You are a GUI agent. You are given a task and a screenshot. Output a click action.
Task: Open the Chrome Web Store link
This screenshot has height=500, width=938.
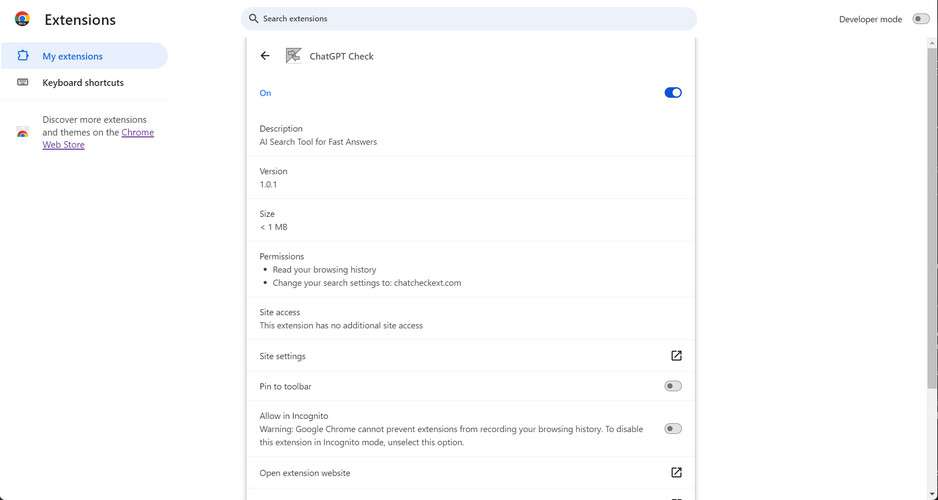click(x=137, y=133)
